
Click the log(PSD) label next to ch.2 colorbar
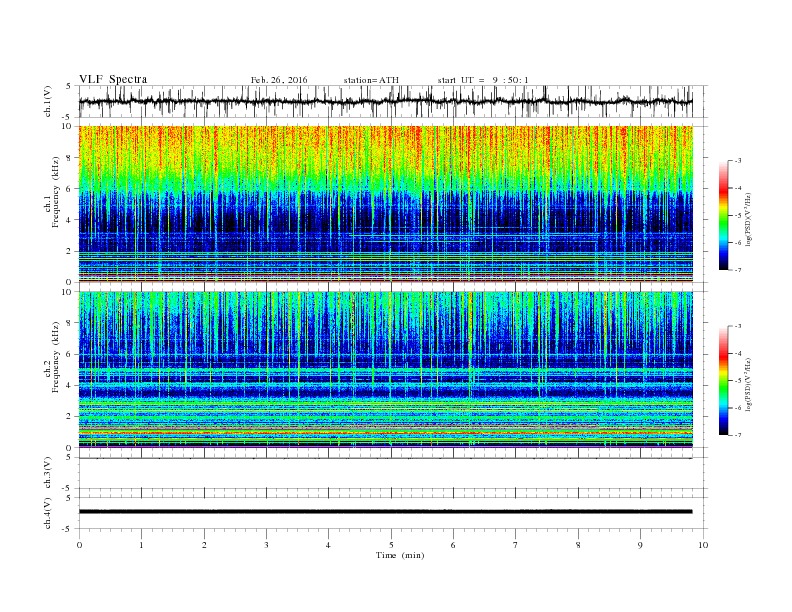click(749, 384)
